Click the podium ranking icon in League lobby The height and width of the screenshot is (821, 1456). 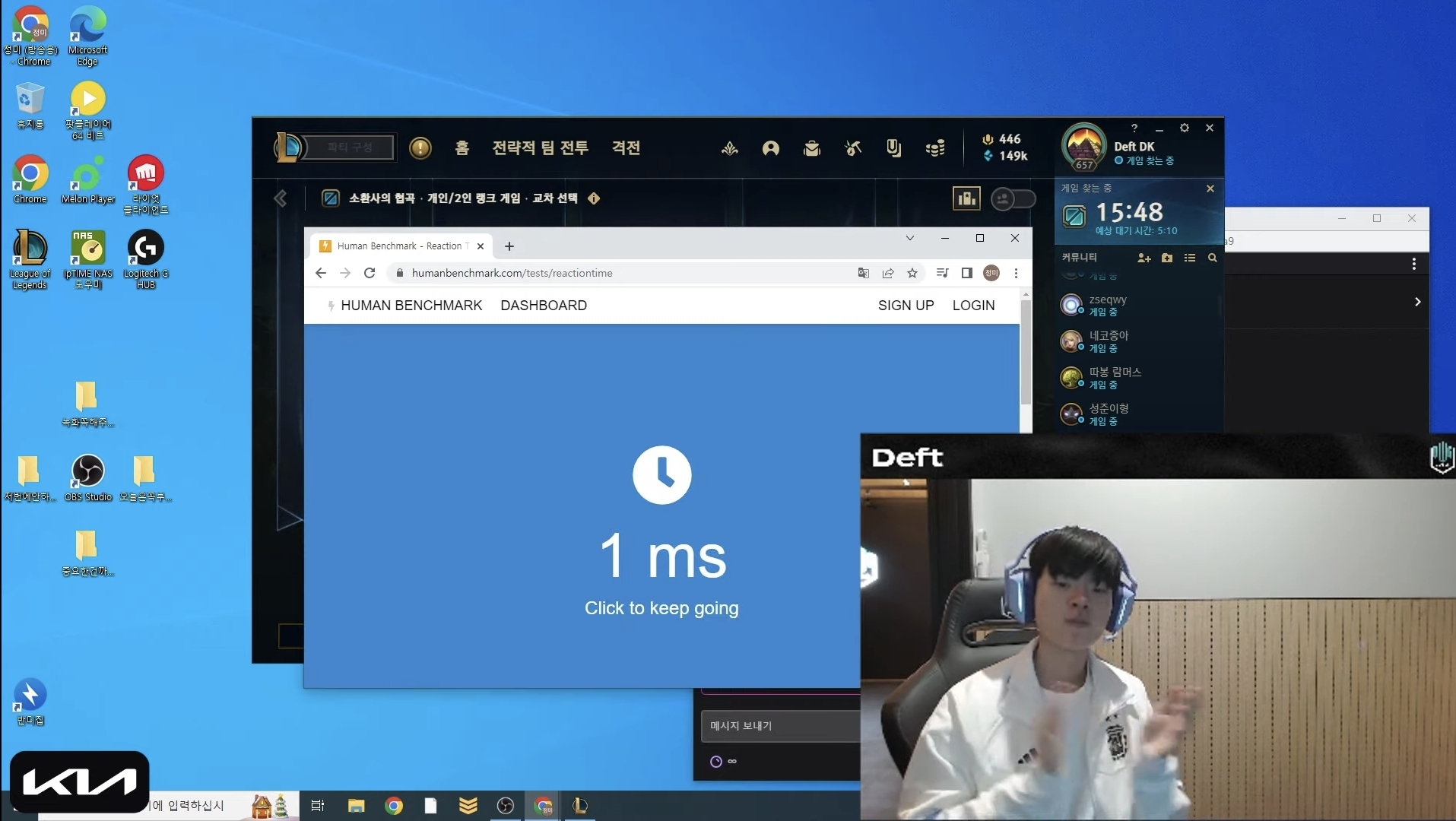(966, 198)
